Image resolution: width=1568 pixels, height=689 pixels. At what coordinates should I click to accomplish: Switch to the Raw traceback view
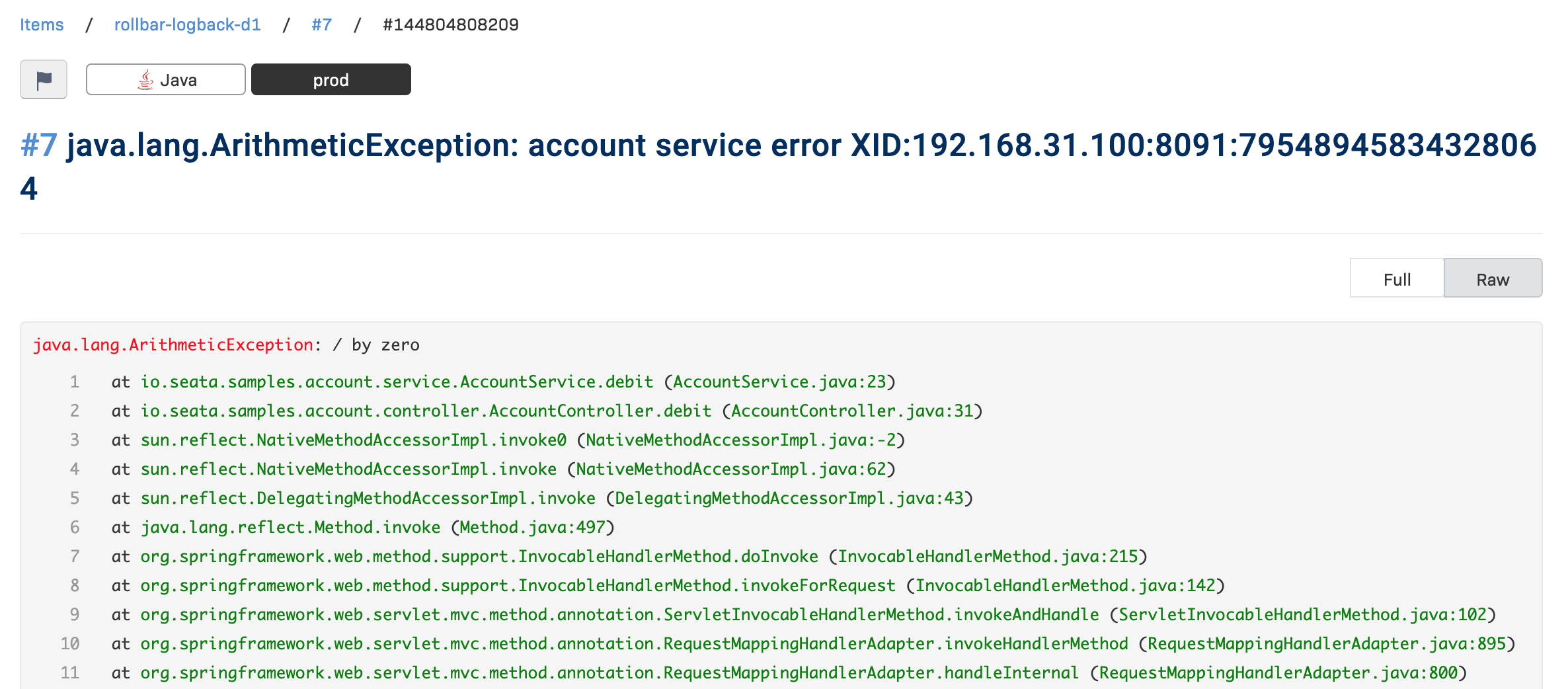(1493, 279)
